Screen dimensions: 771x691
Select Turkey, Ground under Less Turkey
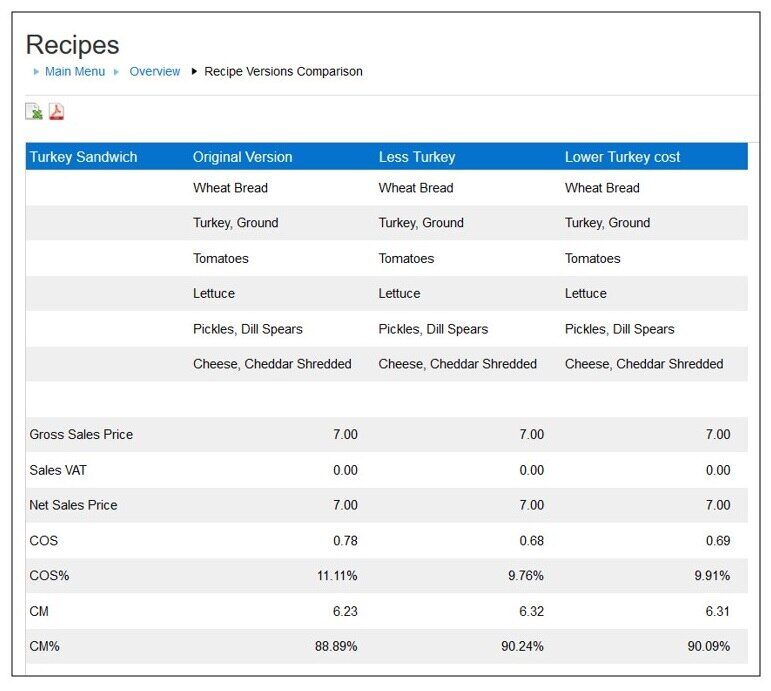pos(421,223)
